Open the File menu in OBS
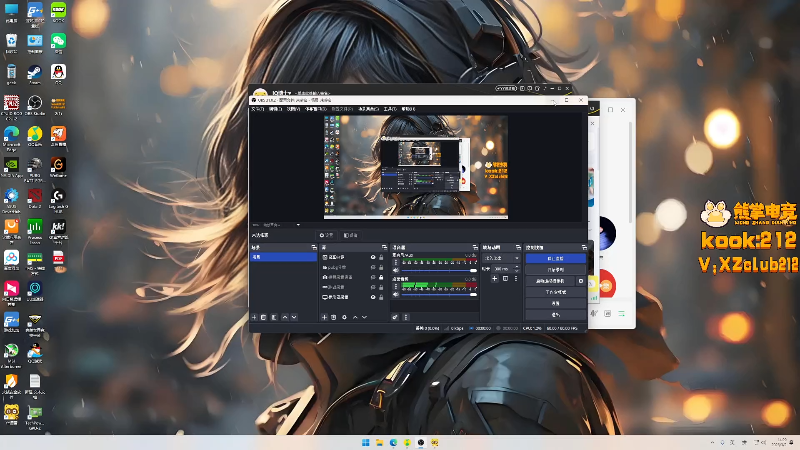 tap(258, 109)
